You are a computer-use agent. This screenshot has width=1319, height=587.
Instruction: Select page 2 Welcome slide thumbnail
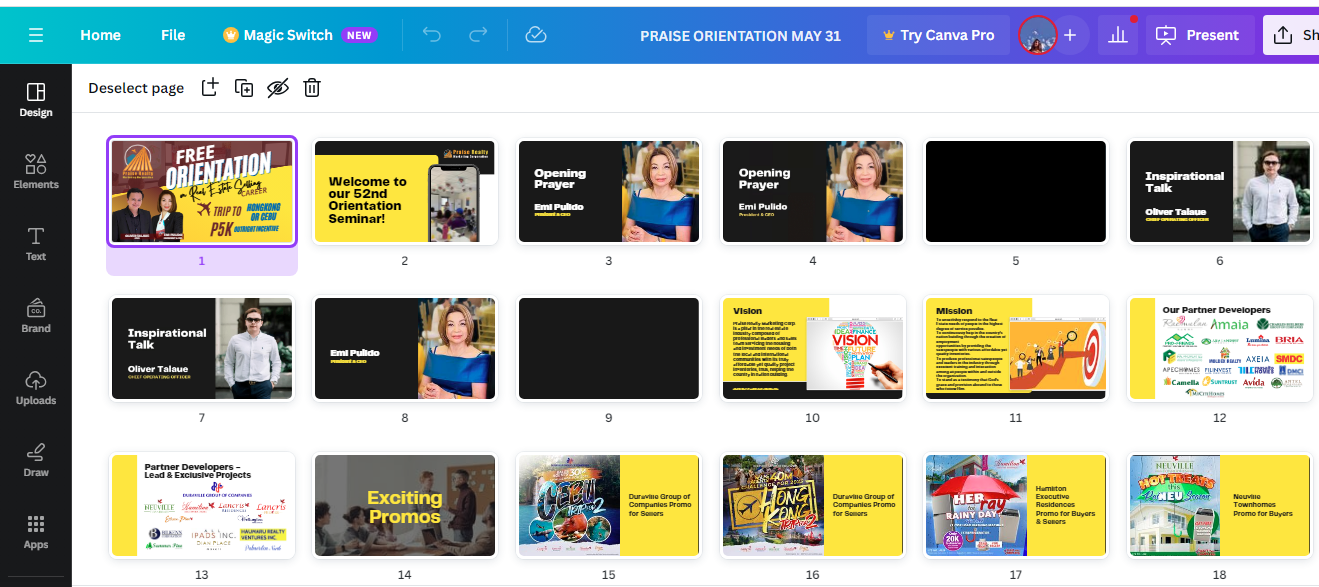pyautogui.click(x=405, y=191)
